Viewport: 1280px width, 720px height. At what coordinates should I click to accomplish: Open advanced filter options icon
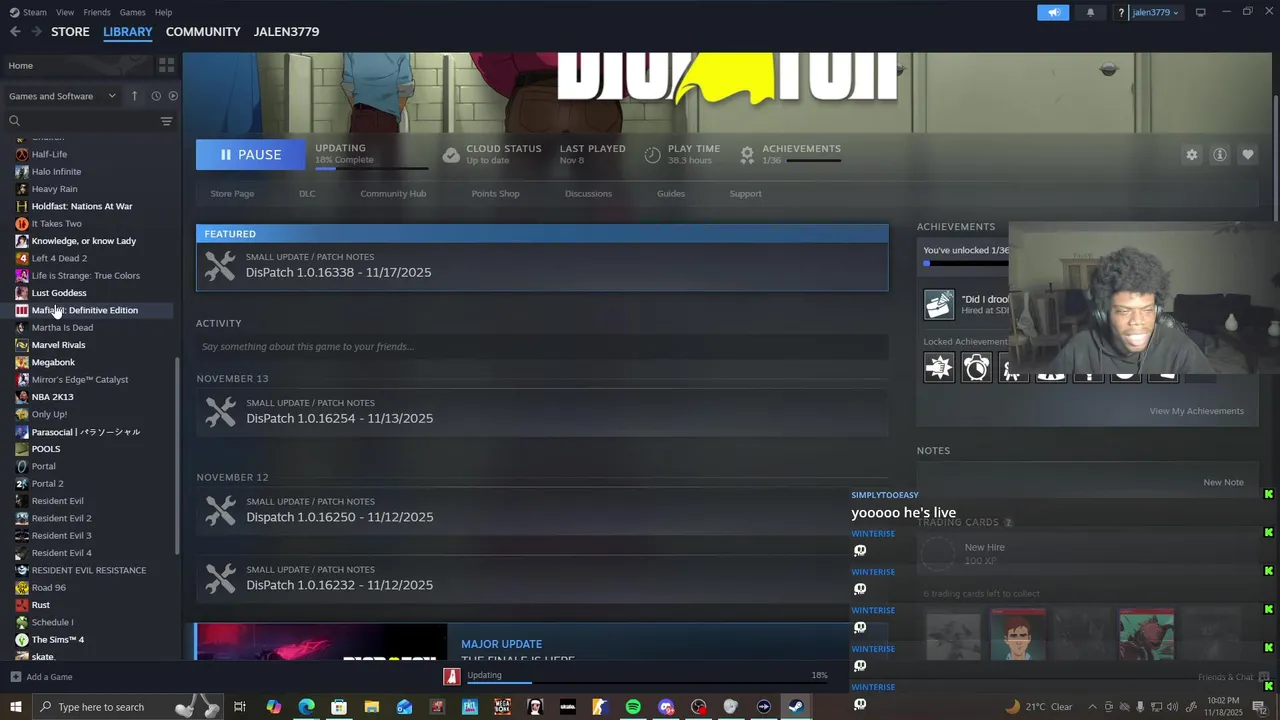click(x=167, y=121)
